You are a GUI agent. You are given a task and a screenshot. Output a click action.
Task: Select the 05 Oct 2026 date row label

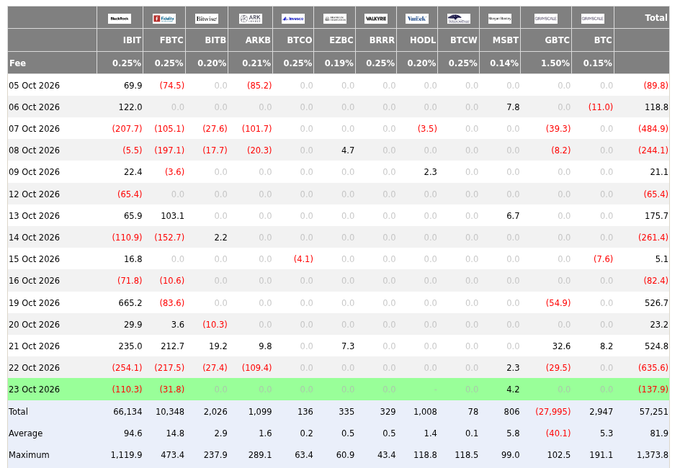click(34, 85)
